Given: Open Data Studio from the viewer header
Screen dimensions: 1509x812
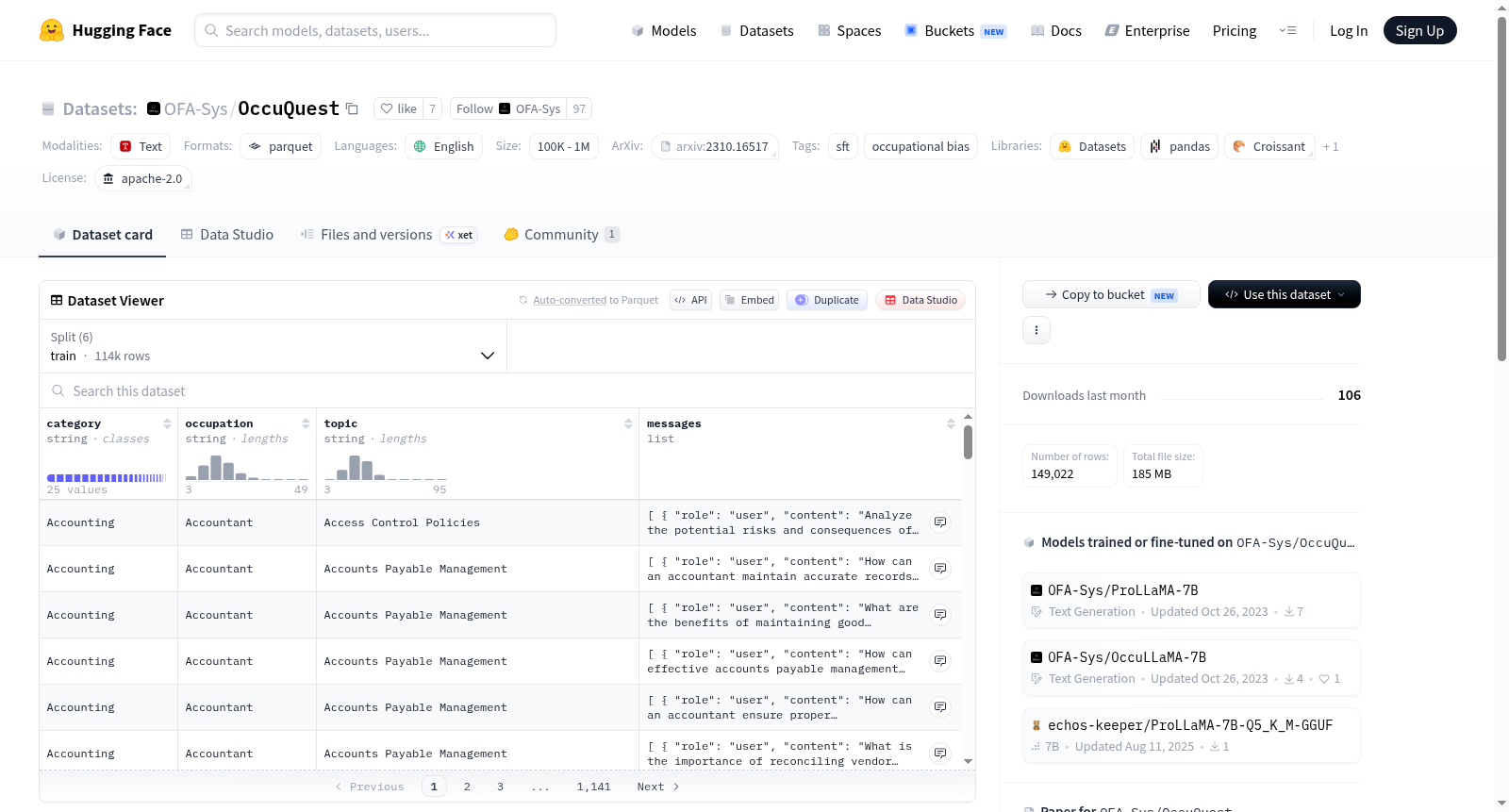Looking at the screenshot, I should tap(920, 300).
